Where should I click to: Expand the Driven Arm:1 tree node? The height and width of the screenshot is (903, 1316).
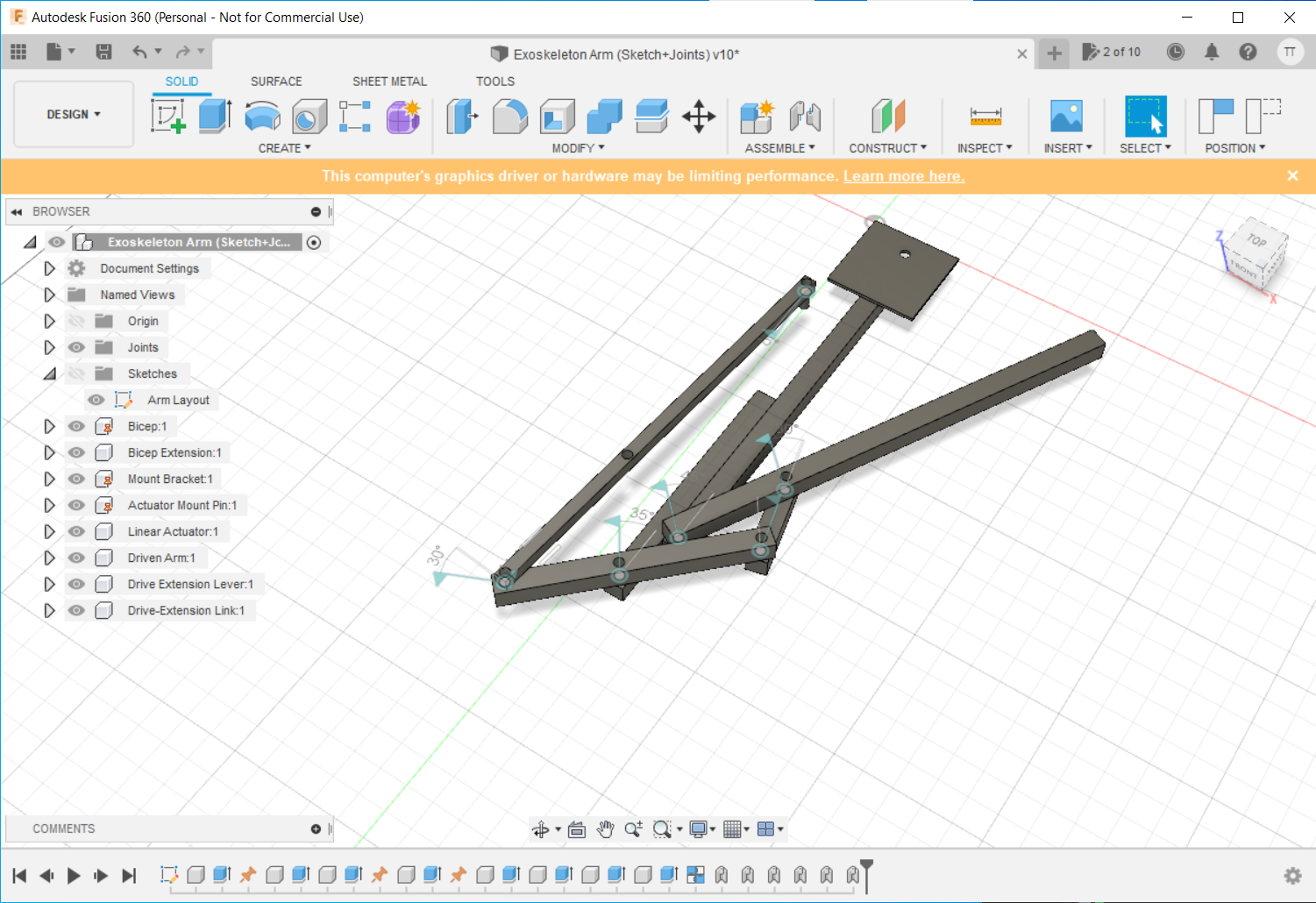(50, 558)
